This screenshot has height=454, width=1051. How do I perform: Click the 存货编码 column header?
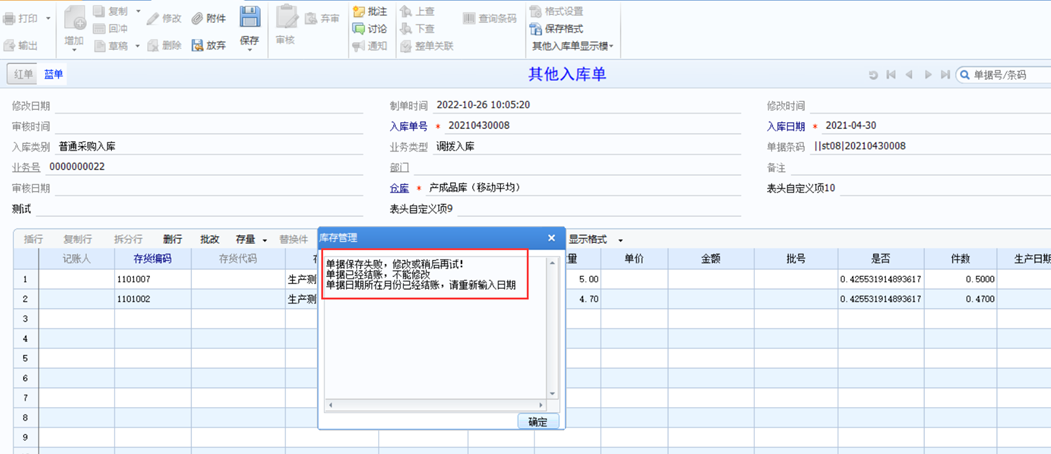[x=153, y=259]
